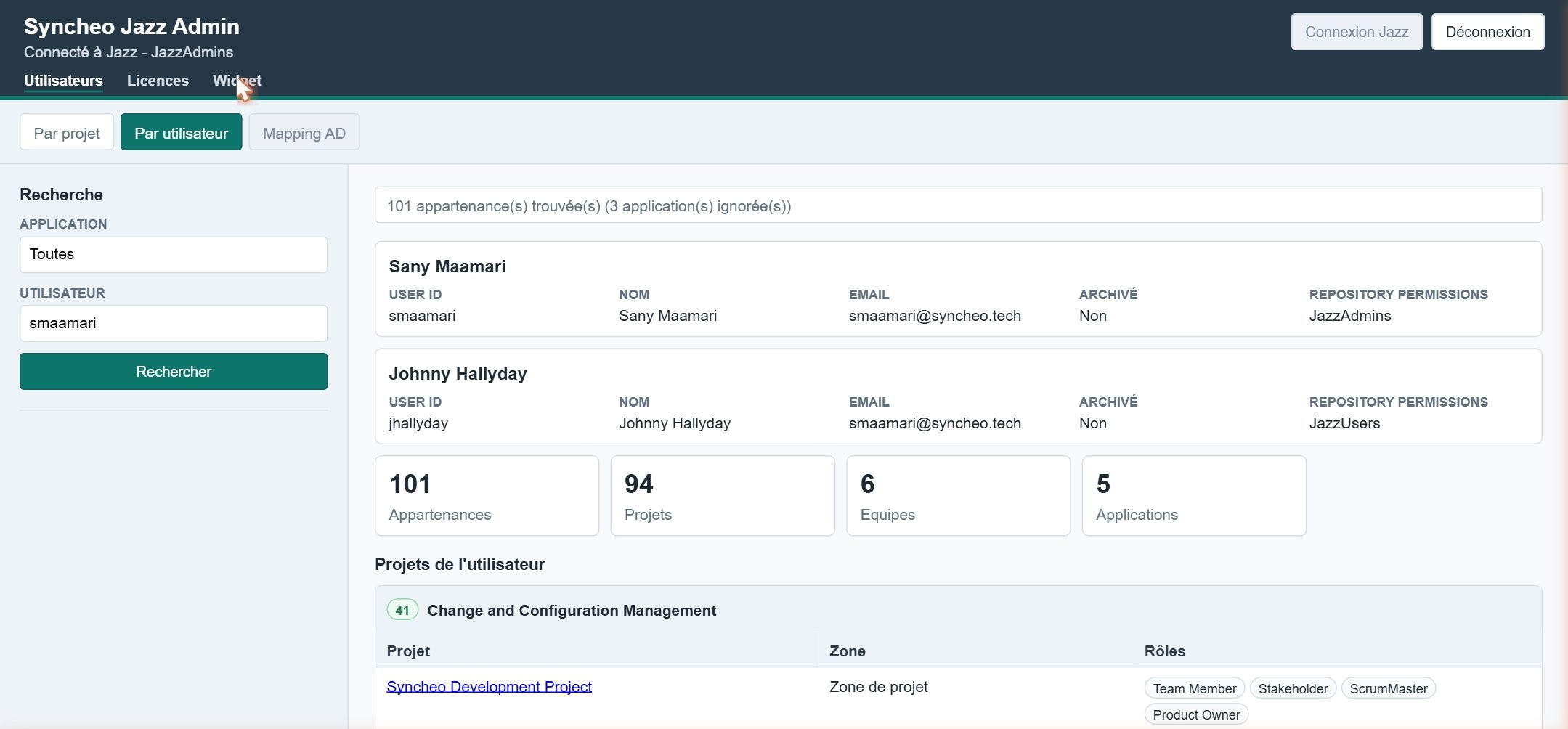Click the Connexion Jazz button
The image size is (1568, 729).
click(1356, 32)
